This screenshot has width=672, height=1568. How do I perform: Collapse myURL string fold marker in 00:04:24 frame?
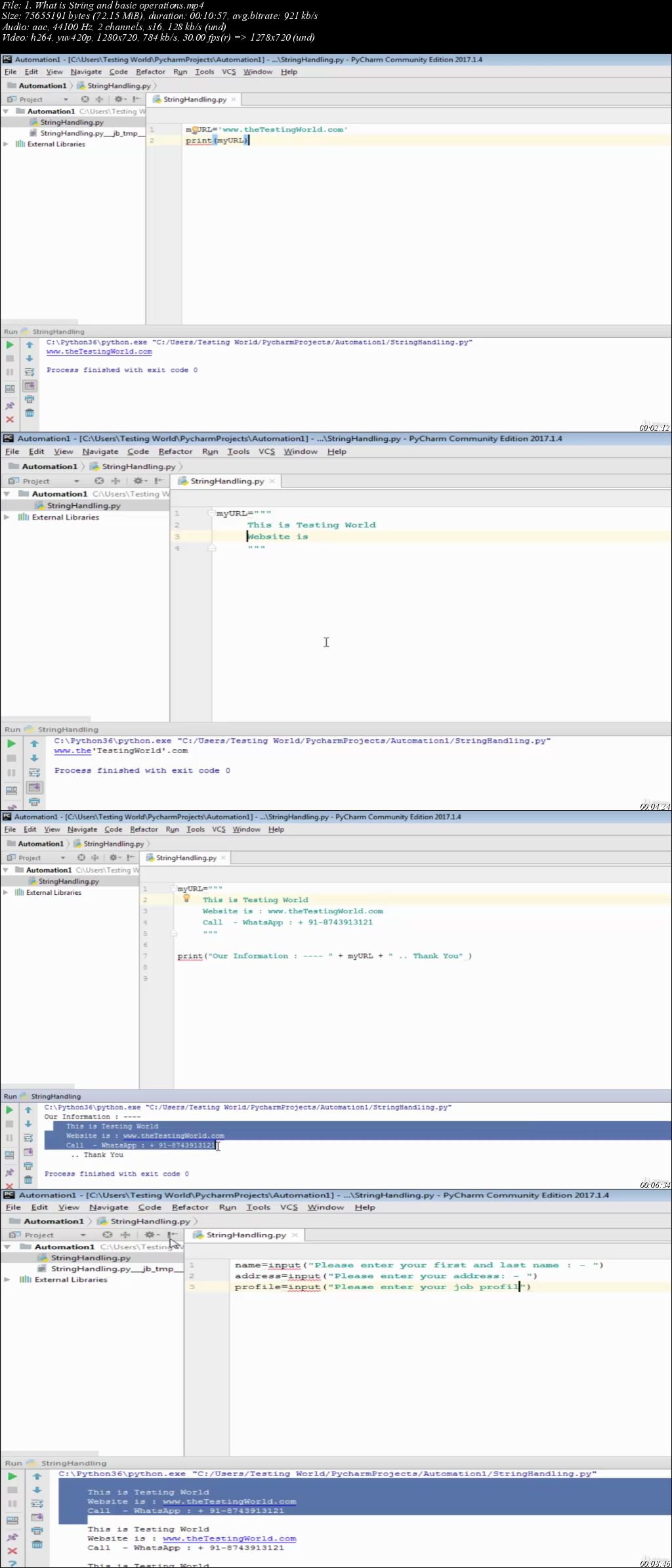click(x=211, y=513)
